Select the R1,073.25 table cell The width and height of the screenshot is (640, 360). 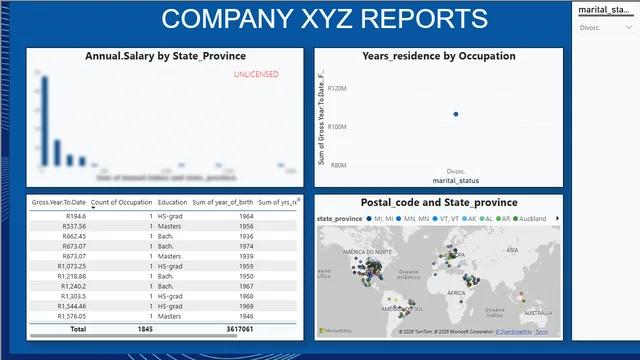(72, 266)
